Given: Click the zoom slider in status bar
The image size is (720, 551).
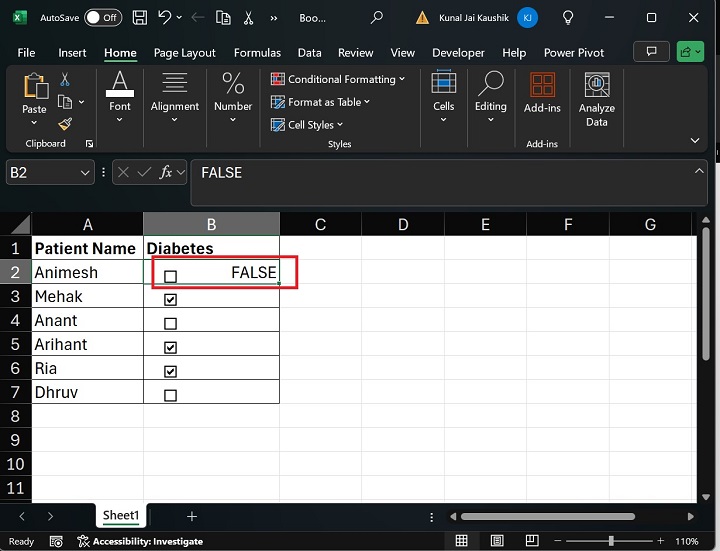Looking at the screenshot, I should point(609,541).
